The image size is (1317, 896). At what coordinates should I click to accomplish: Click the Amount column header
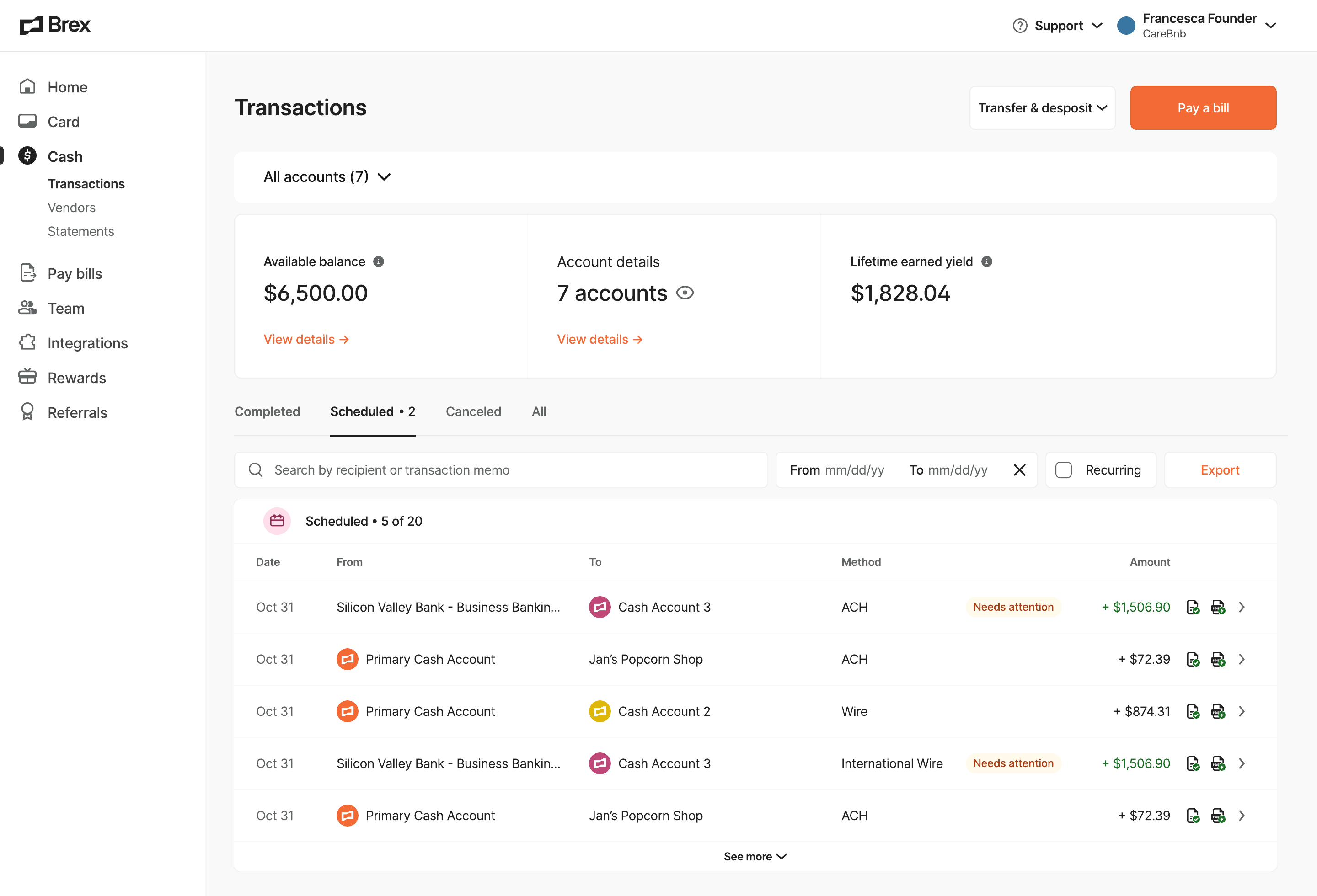pos(1150,562)
